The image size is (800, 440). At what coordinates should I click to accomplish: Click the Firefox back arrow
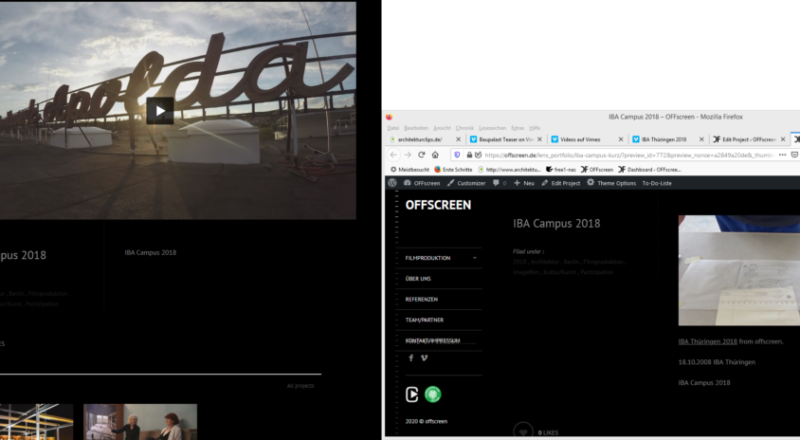click(x=392, y=155)
